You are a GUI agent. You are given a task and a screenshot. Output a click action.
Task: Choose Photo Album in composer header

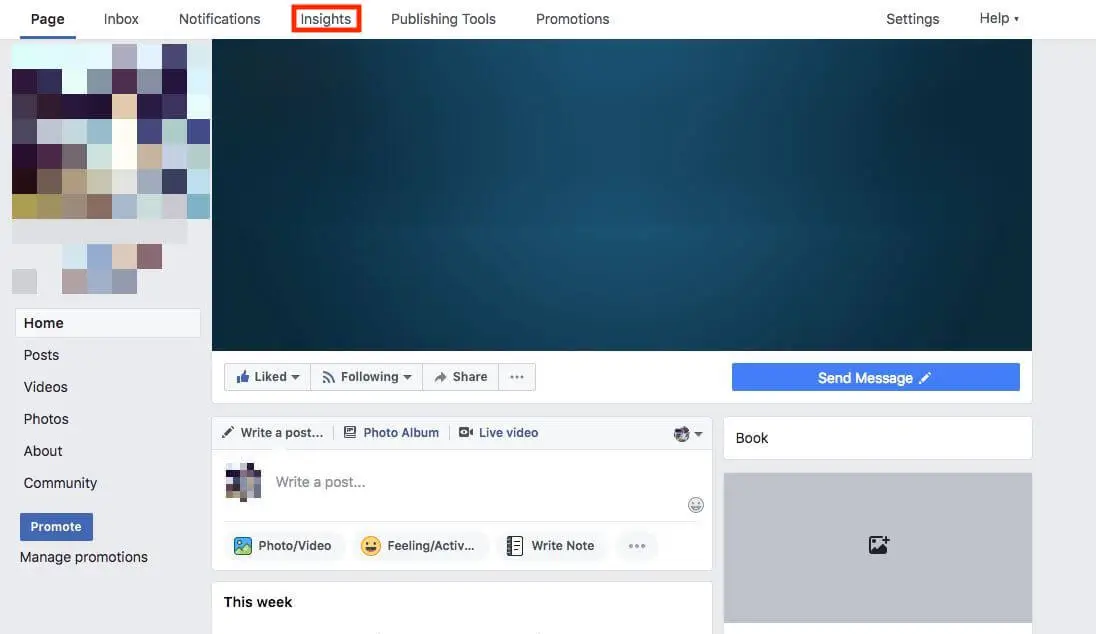tap(391, 433)
